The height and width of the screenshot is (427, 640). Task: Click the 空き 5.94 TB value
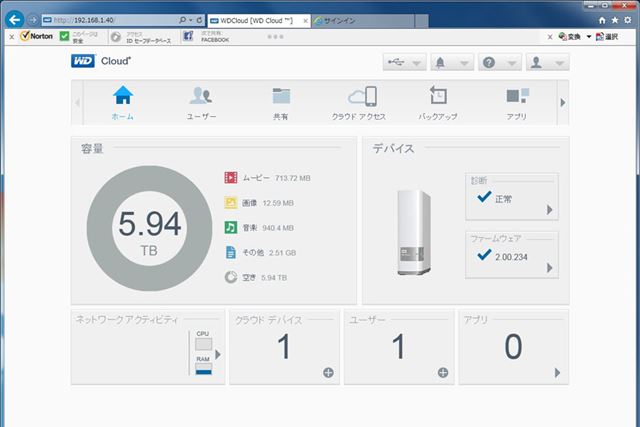274,278
